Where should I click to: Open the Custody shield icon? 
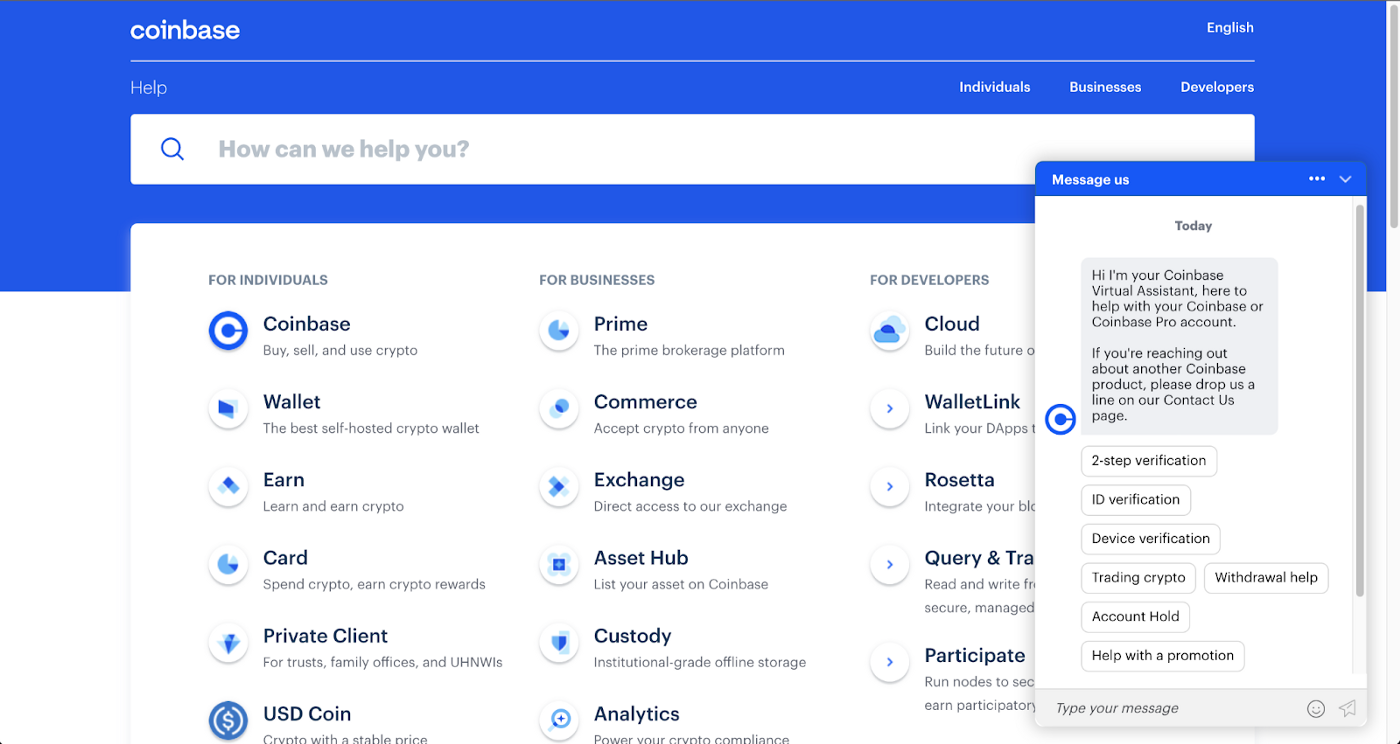559,643
